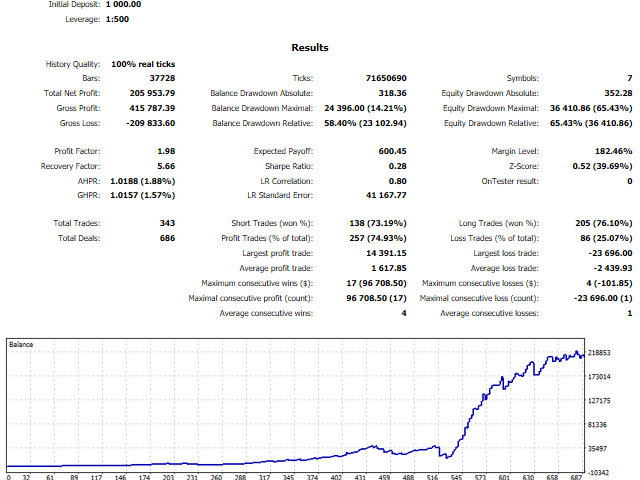This screenshot has height=480, width=640.
Task: Click the Sharpe Ratio value 0.28
Action: click(397, 167)
